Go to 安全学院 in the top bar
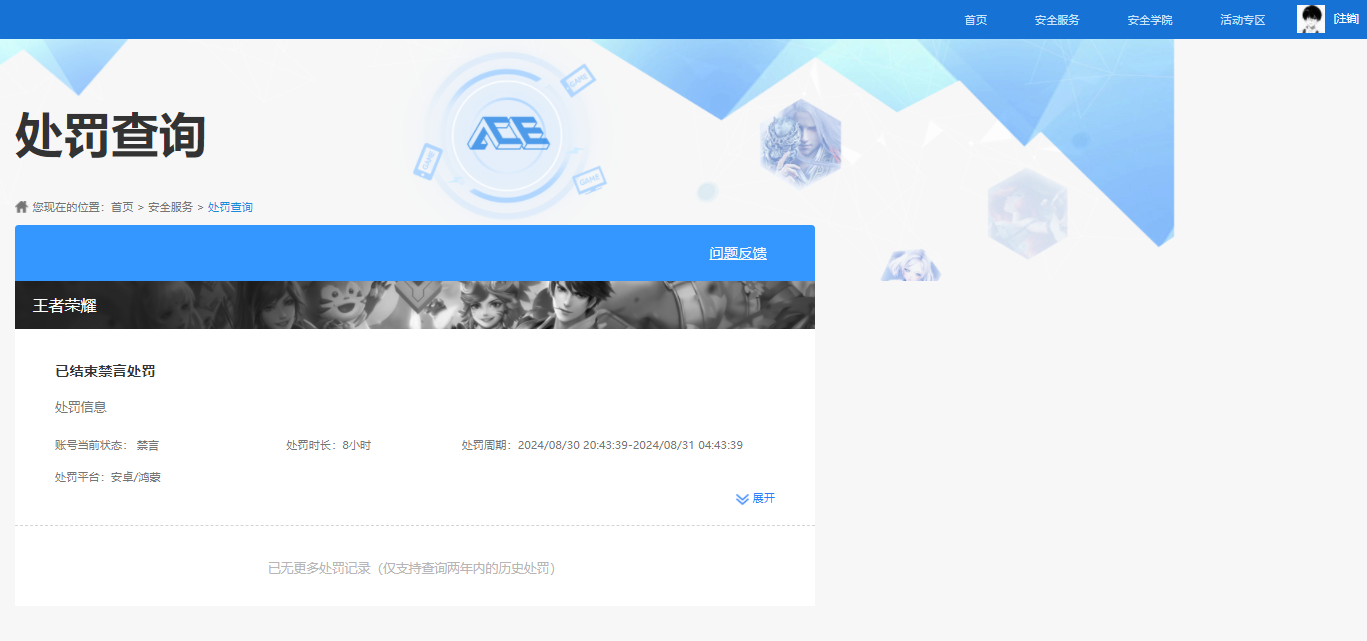Viewport: 1367px width, 641px height. click(1149, 20)
